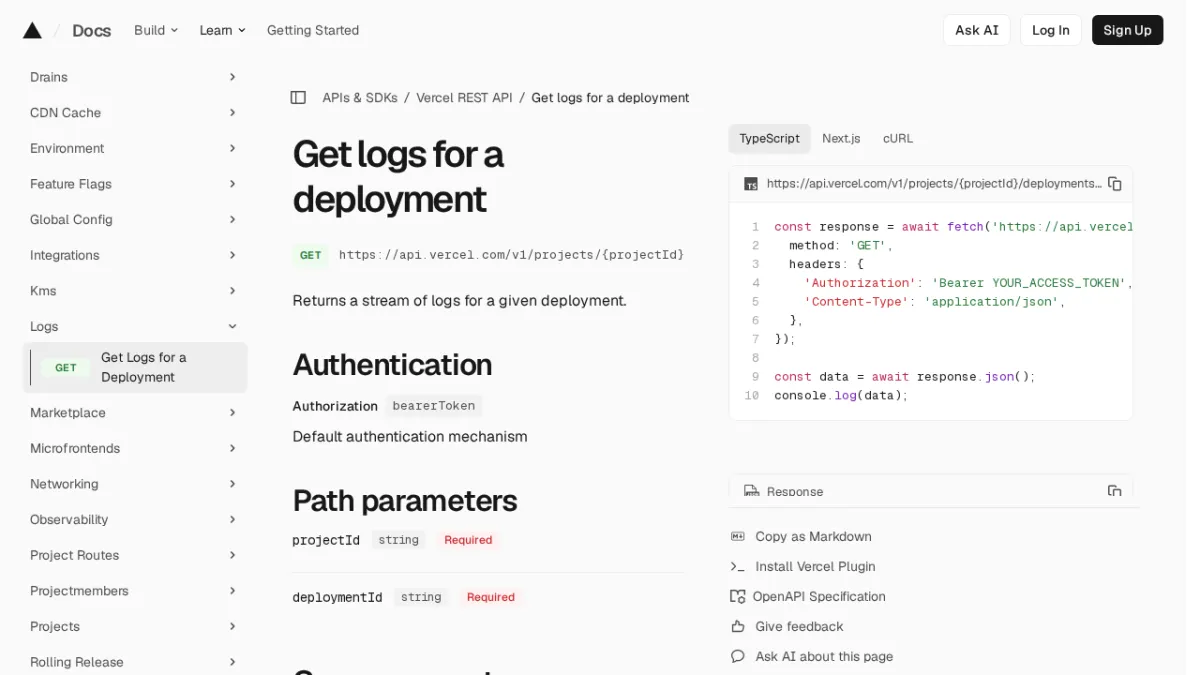
Task: Click the Install Vercel Plugin terminal icon
Action: click(738, 566)
